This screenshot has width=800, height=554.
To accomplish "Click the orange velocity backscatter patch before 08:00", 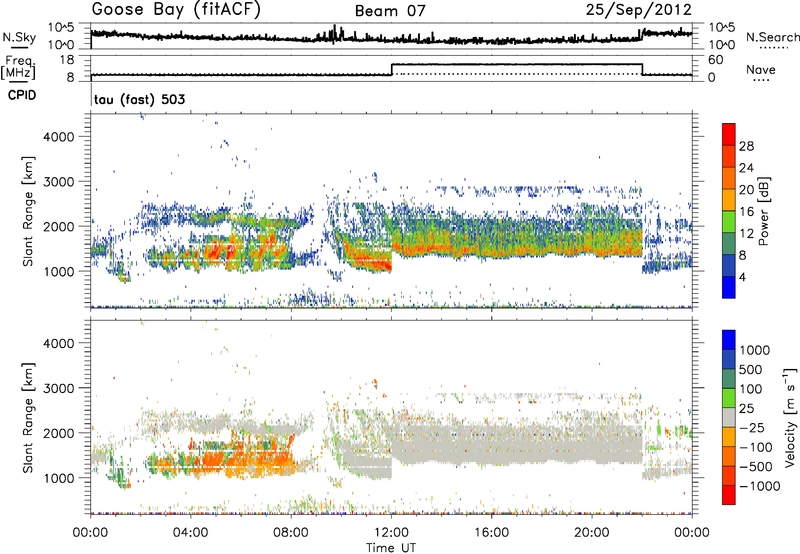I will pos(245,459).
